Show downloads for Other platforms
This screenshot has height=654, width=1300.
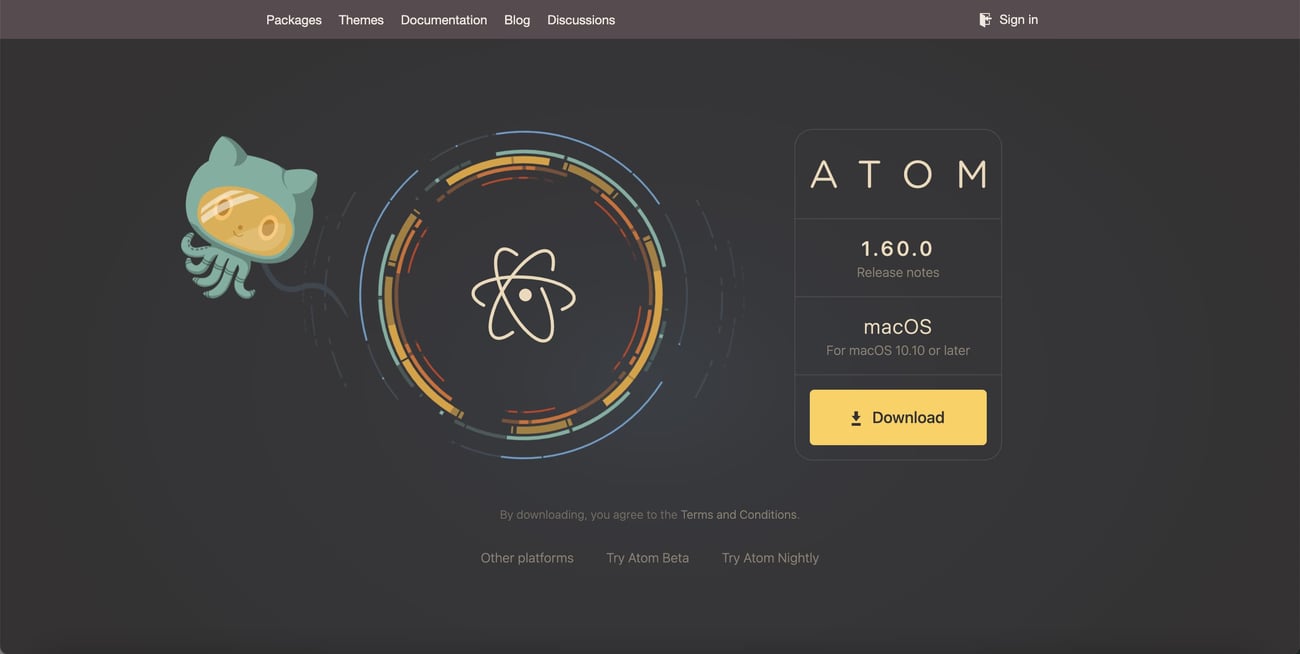coord(527,557)
